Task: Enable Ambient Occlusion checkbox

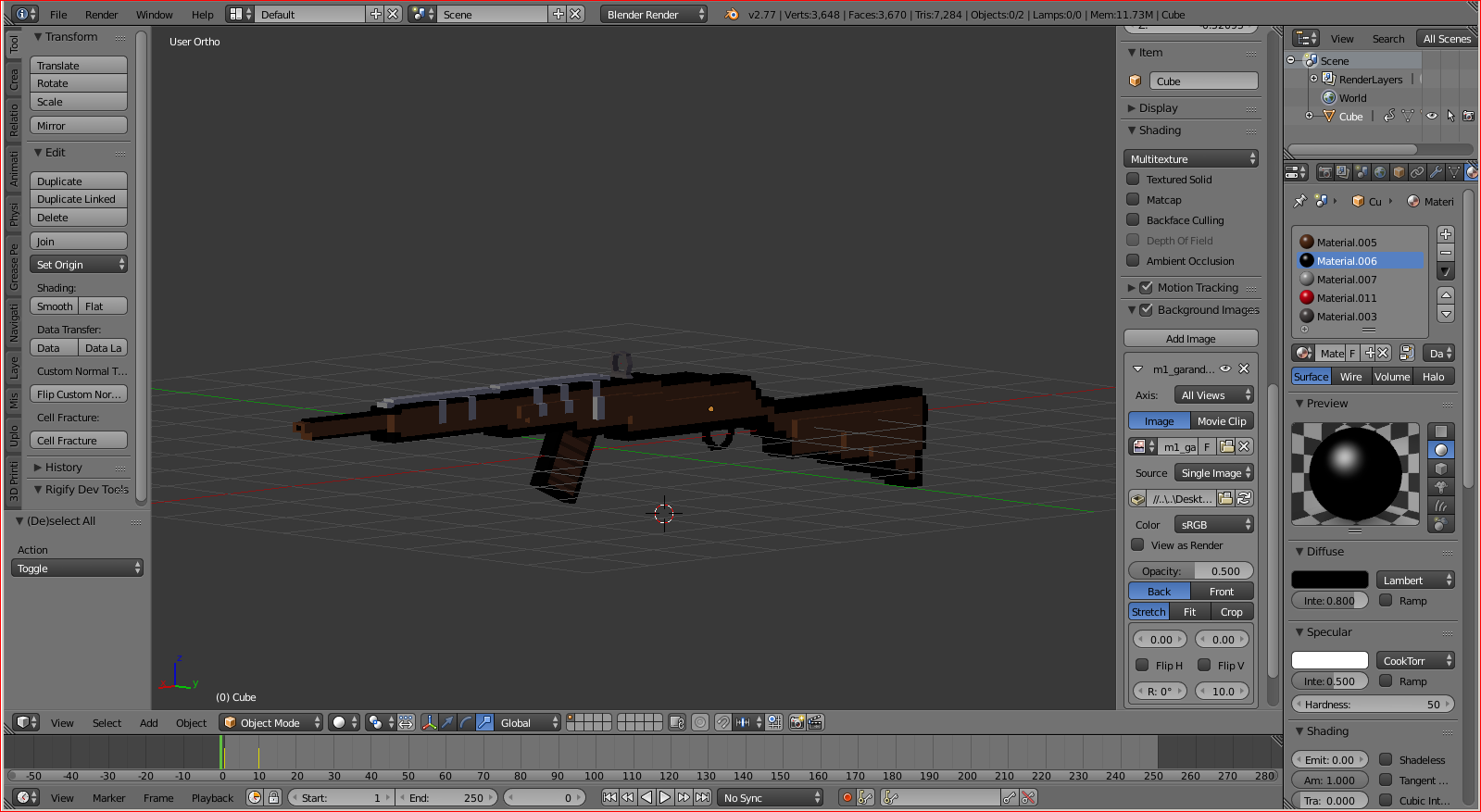Action: [1133, 260]
